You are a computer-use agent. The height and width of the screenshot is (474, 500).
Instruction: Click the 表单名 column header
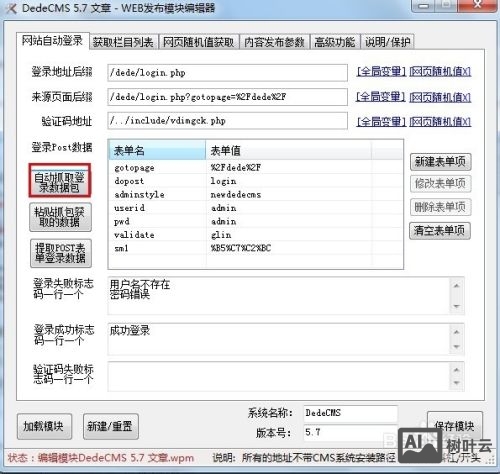(x=157, y=150)
